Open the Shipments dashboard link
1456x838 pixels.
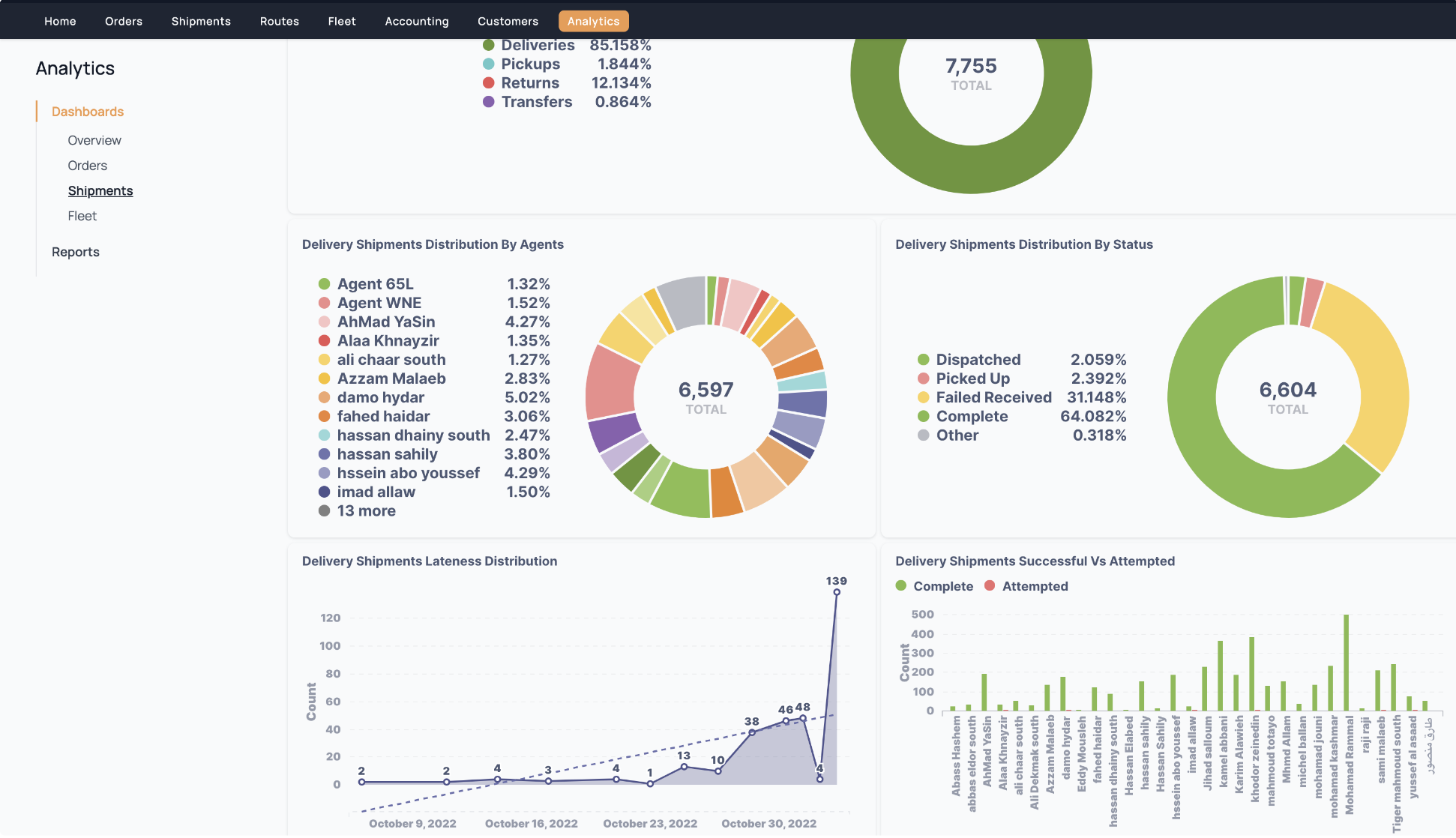100,190
